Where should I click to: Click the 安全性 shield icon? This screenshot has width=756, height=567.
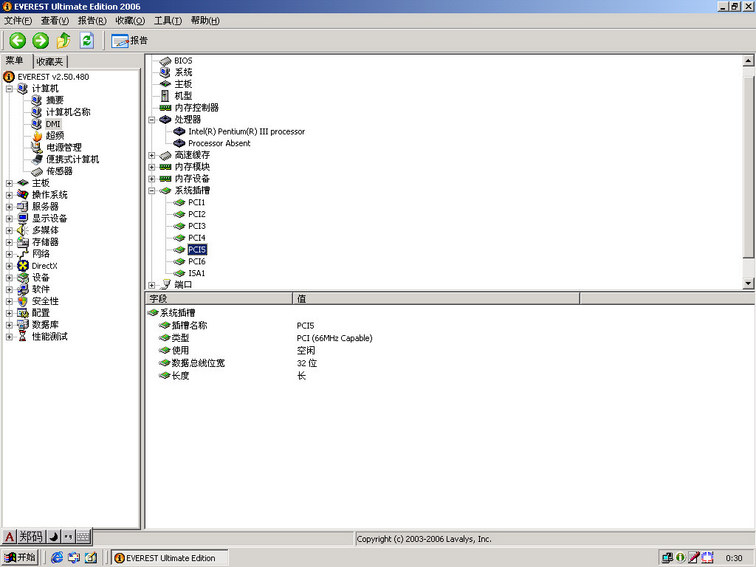click(23, 301)
